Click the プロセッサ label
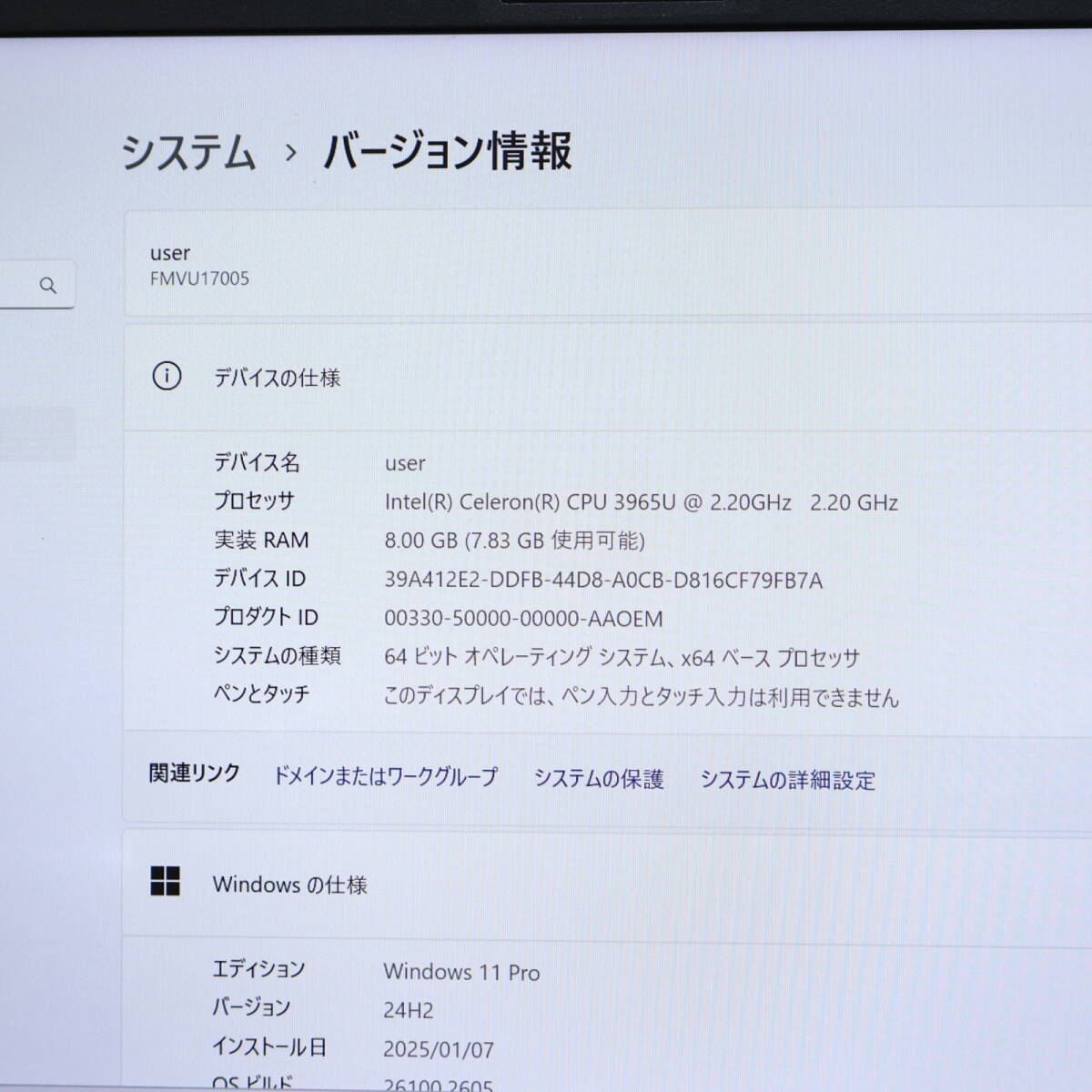Screen dimensions: 1092x1092 [x=254, y=500]
